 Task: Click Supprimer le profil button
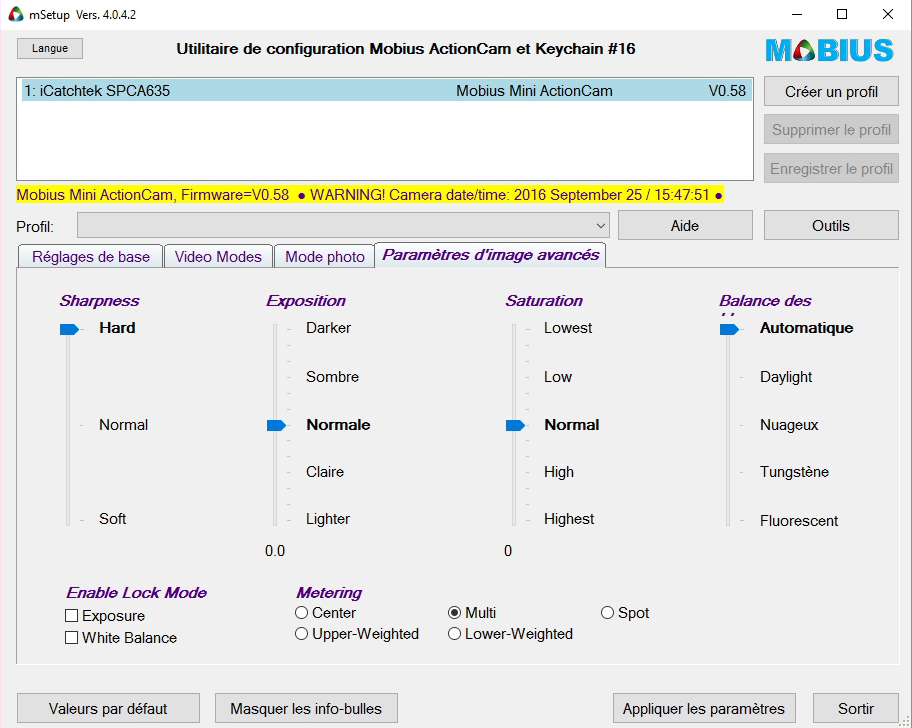[x=831, y=130]
